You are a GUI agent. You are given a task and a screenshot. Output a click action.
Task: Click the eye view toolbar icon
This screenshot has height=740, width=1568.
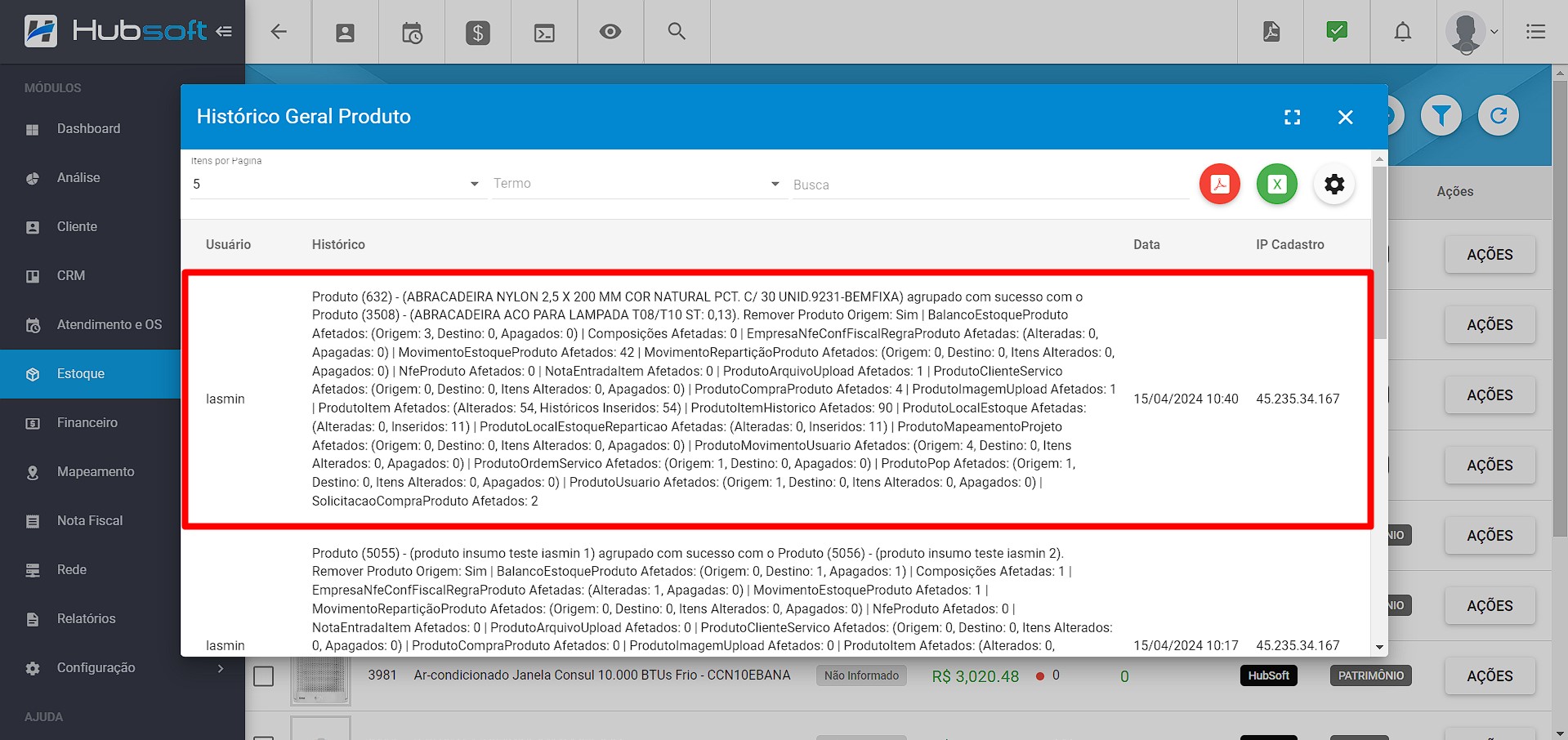[x=610, y=32]
